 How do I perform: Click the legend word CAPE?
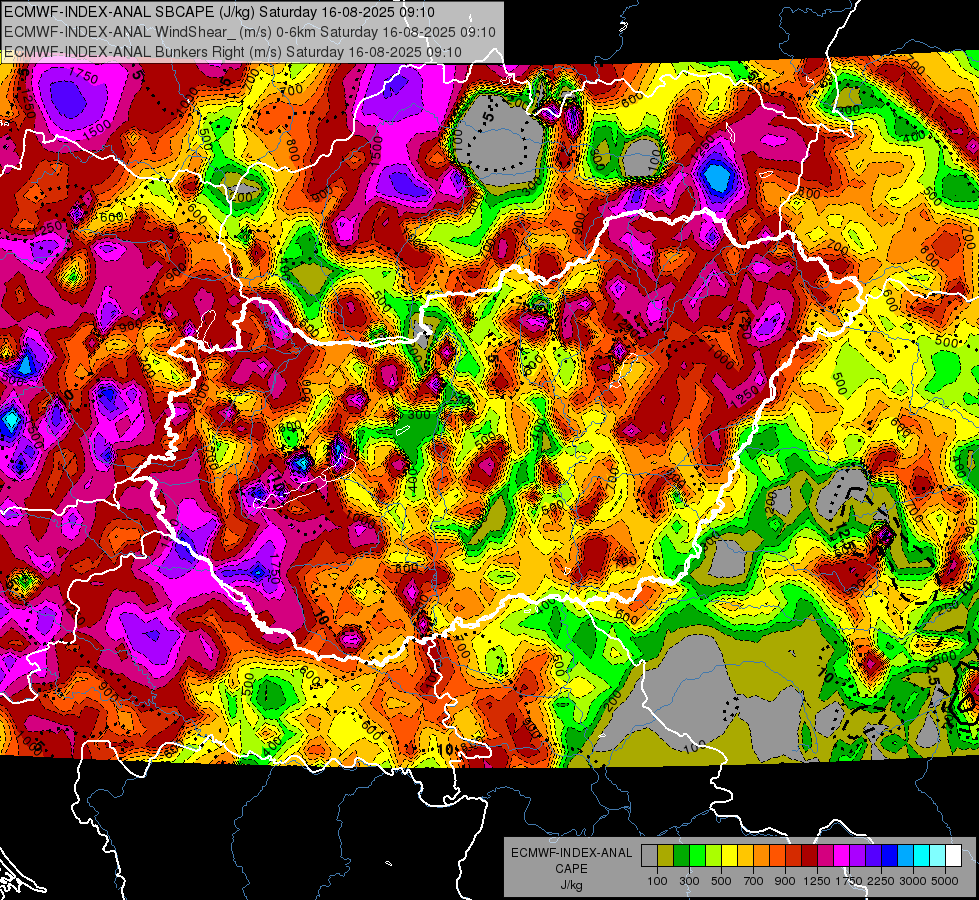coord(571,869)
